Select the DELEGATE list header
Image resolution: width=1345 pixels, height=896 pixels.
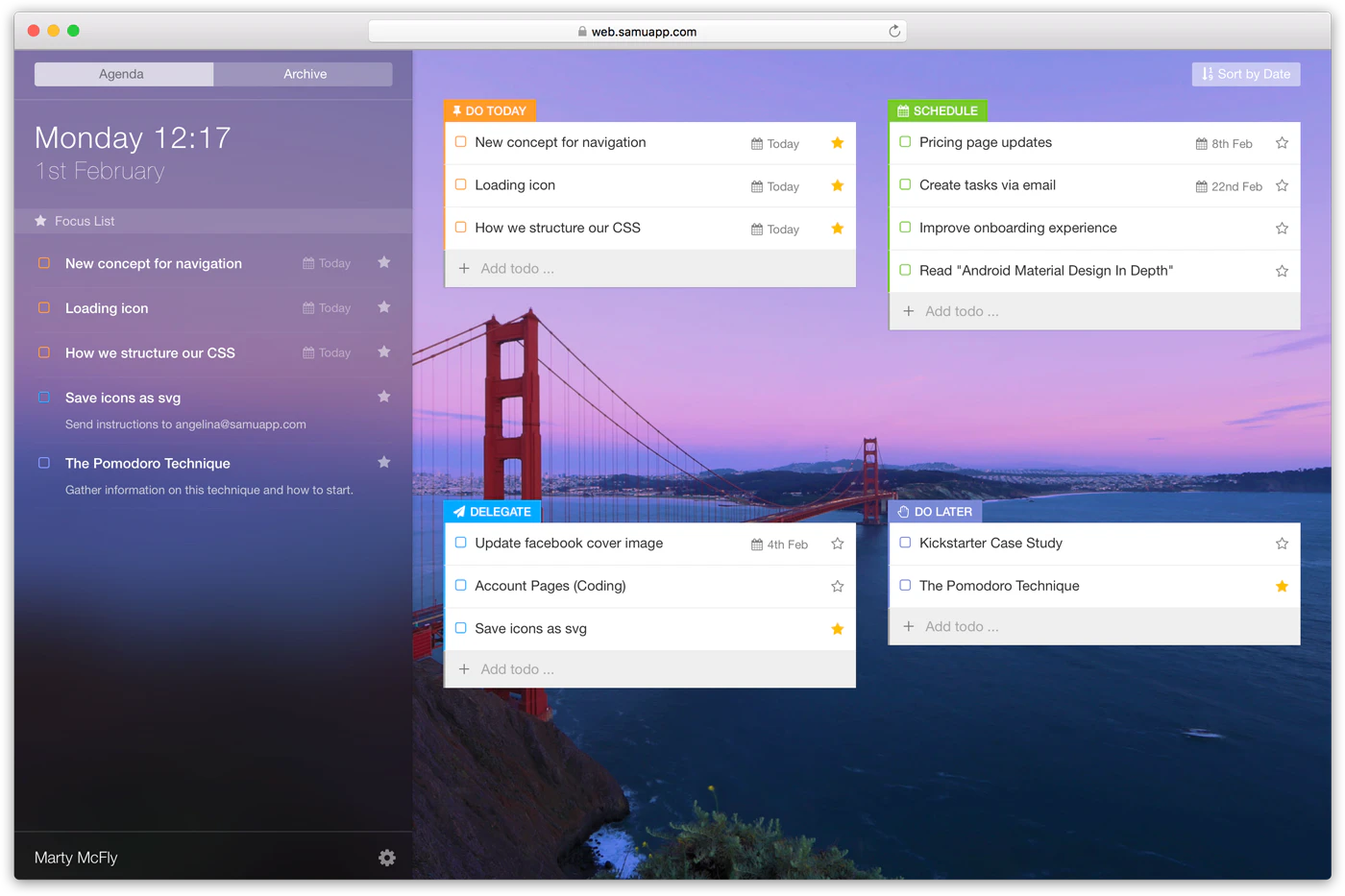click(492, 512)
